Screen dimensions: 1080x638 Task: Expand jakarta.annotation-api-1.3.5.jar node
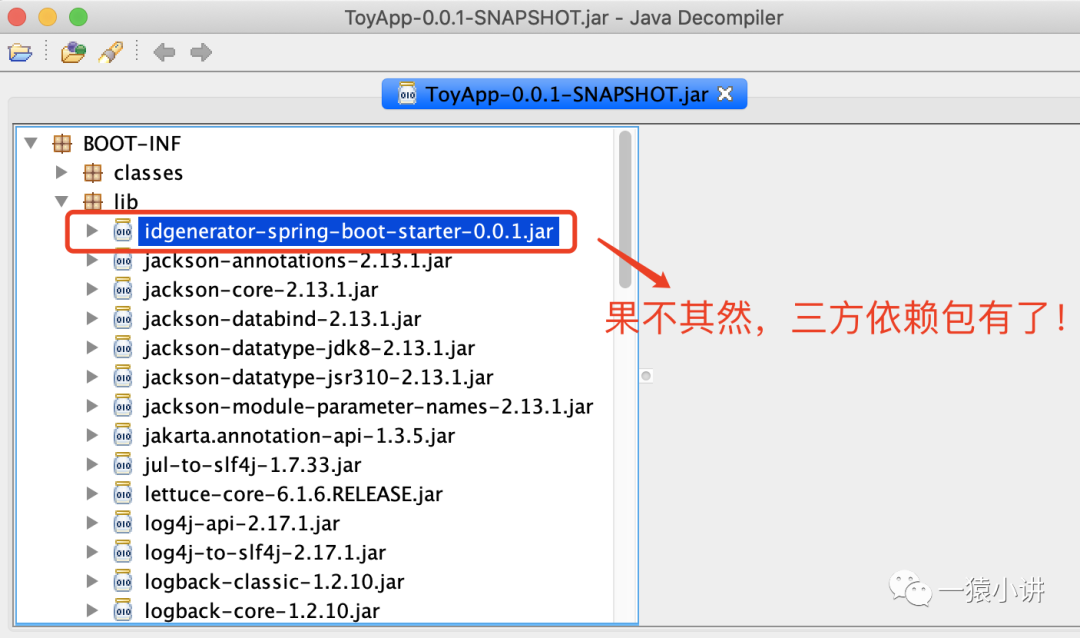(92, 435)
